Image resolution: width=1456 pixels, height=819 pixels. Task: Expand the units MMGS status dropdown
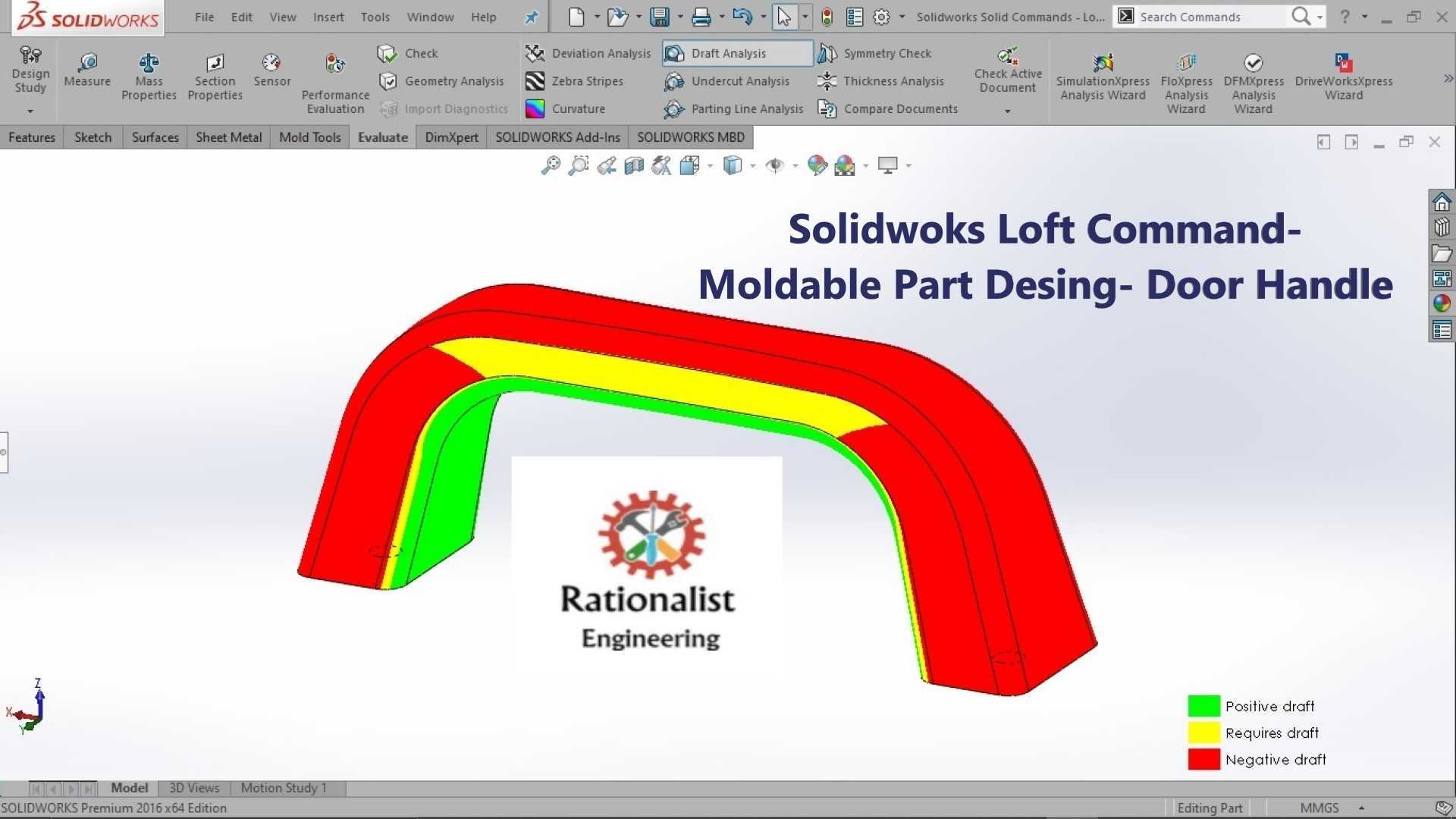pyautogui.click(x=1362, y=808)
